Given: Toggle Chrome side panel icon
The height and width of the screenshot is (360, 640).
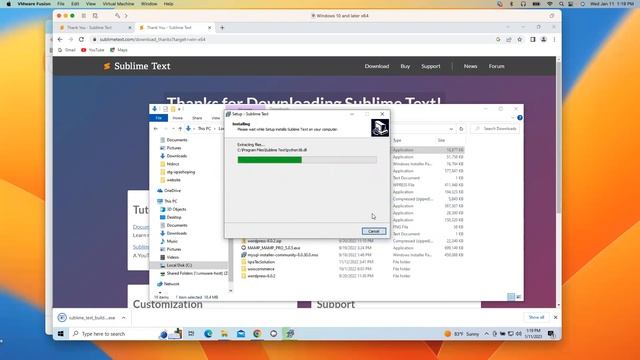Looking at the screenshot, I should point(533,40).
